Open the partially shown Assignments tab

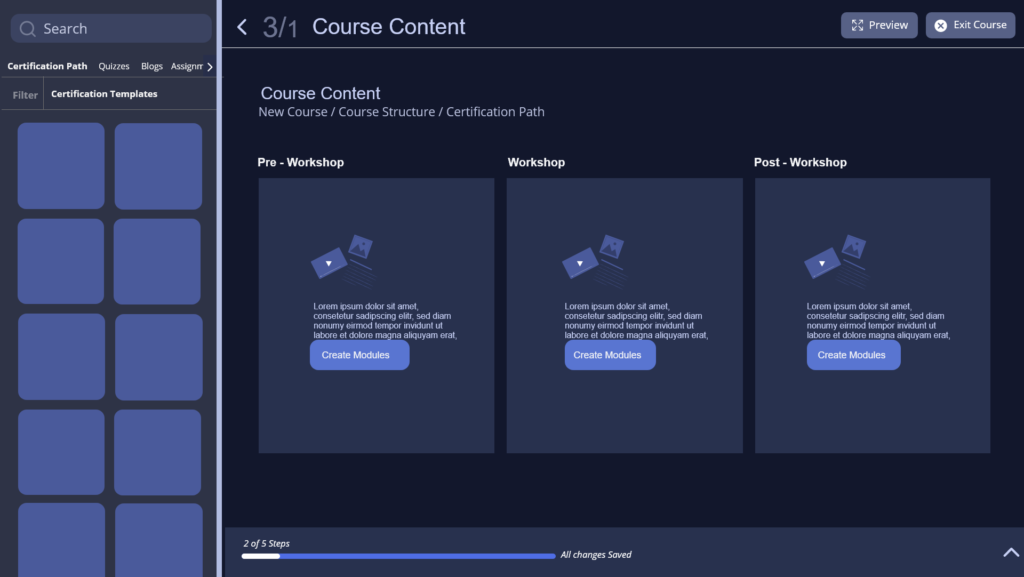click(x=187, y=66)
